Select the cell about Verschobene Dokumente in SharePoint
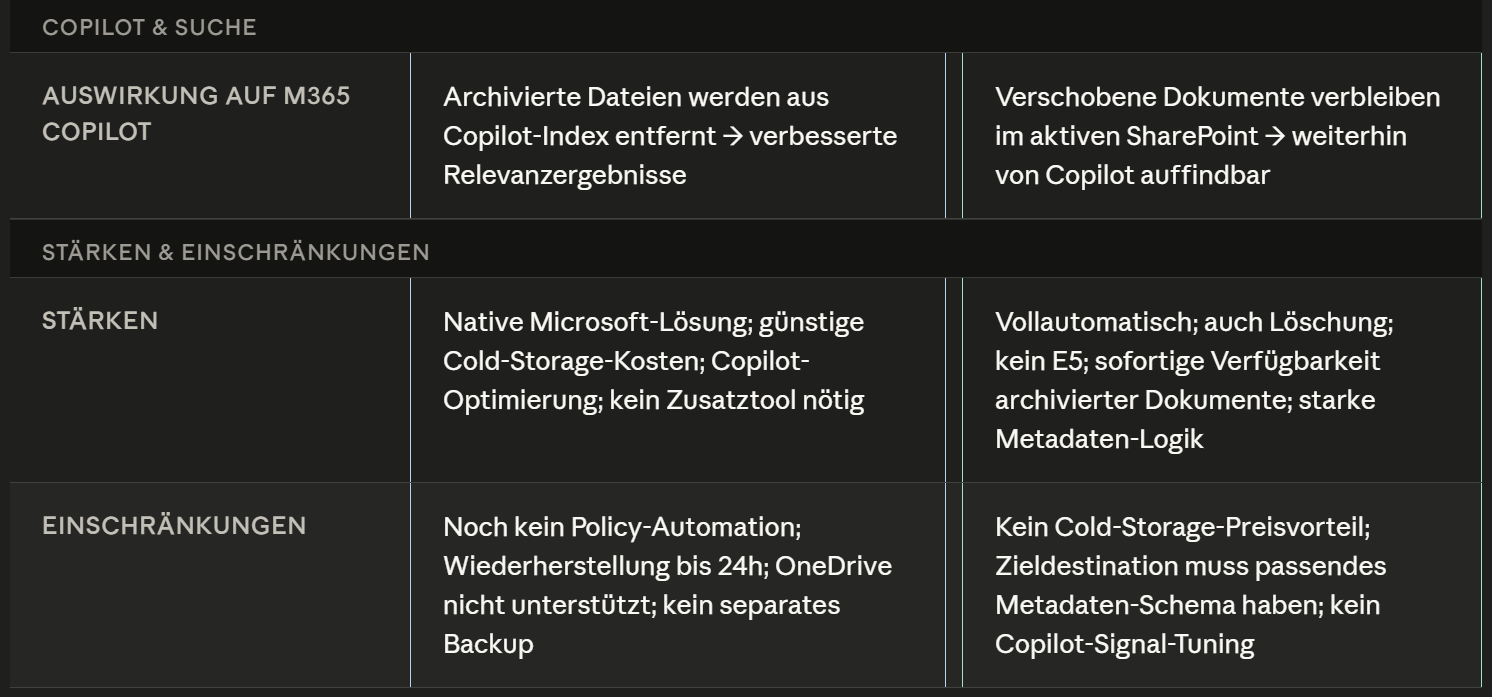1492x697 pixels. pyautogui.click(x=1221, y=135)
